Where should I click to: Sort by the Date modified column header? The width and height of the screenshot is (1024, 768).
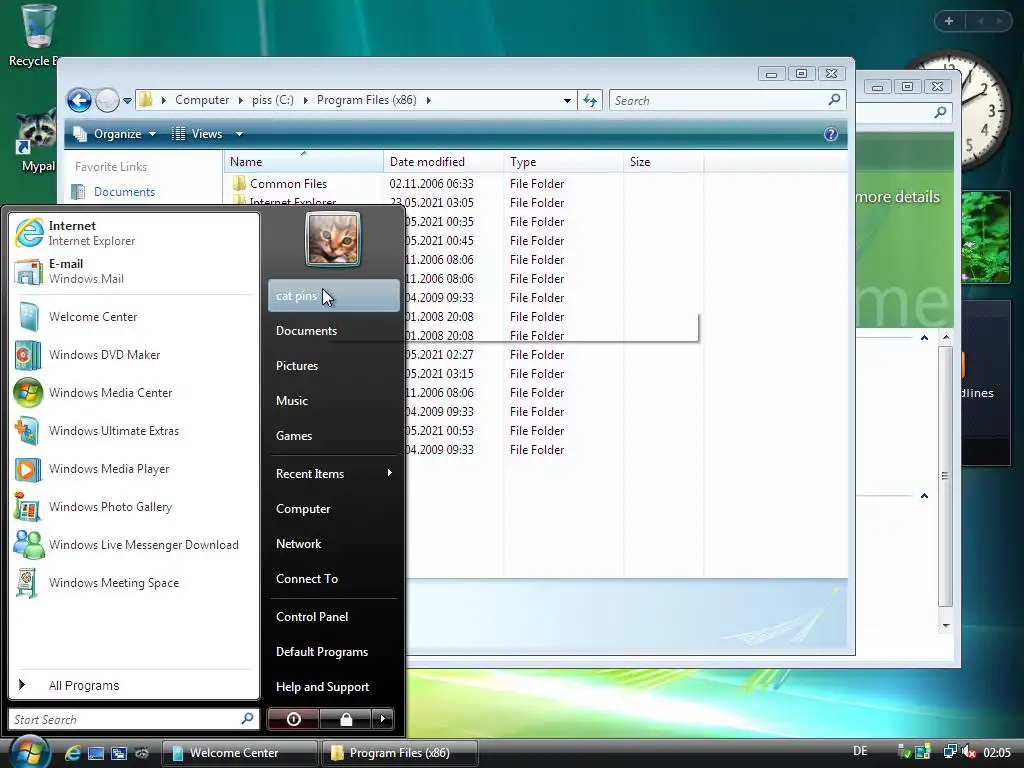coord(443,162)
